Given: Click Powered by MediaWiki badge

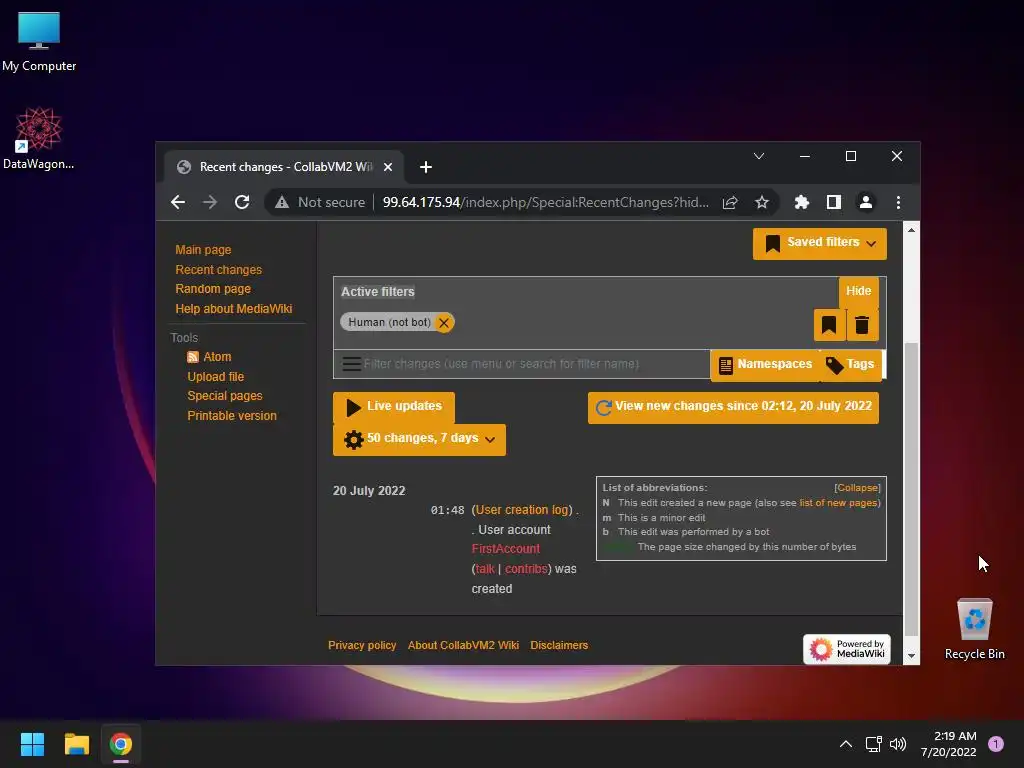Looking at the screenshot, I should point(847,649).
